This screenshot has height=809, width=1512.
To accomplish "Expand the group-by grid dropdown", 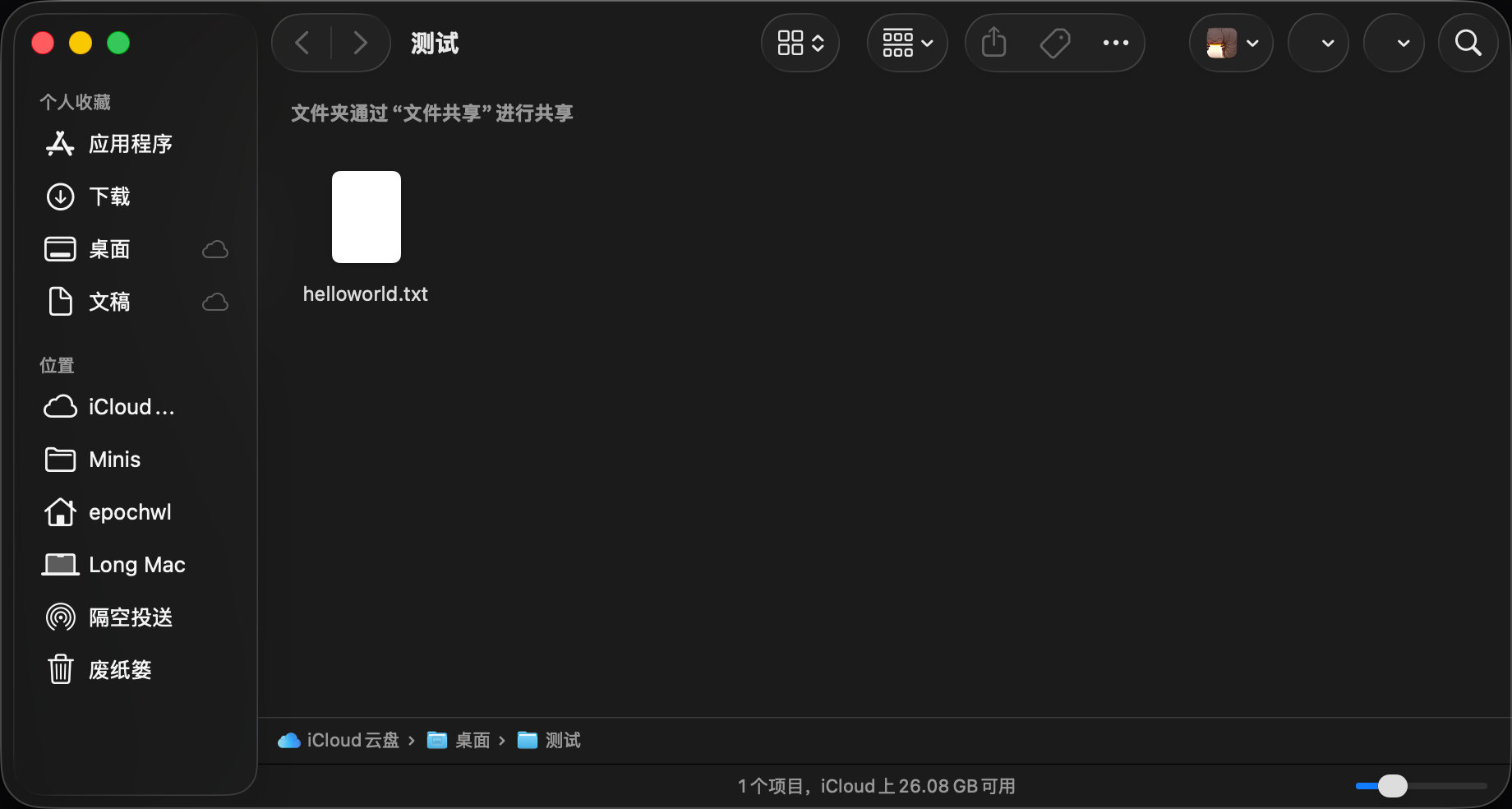I will (x=907, y=43).
